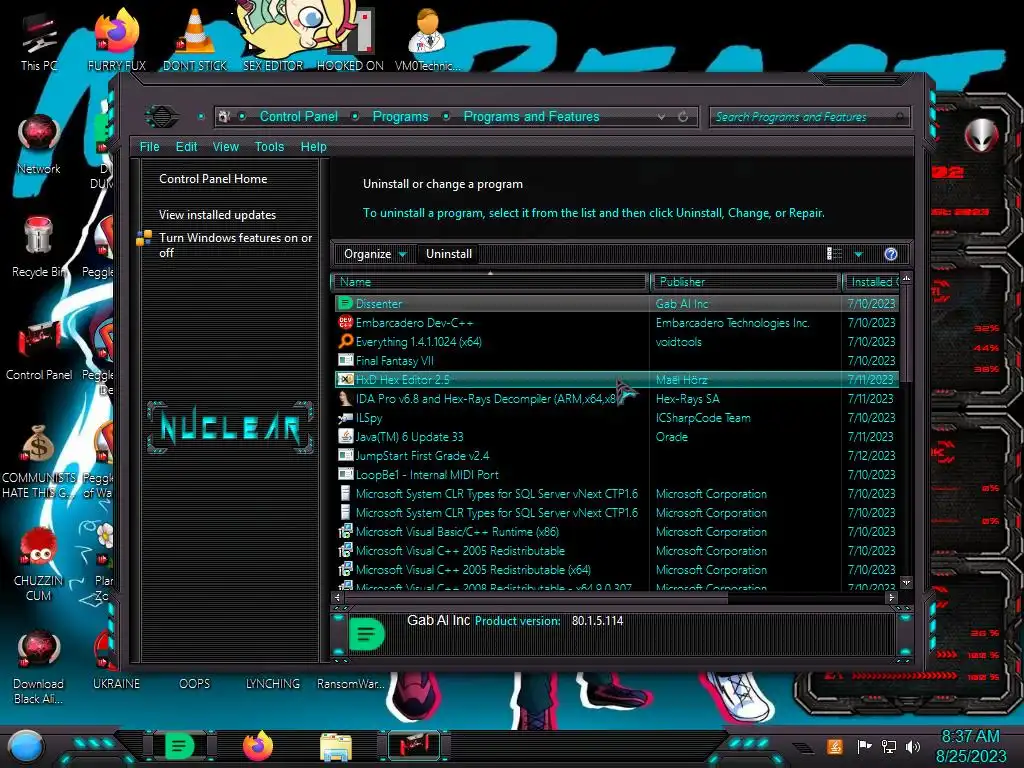
Task: Click the horizontal scrollbar left arrow
Action: coord(338,598)
